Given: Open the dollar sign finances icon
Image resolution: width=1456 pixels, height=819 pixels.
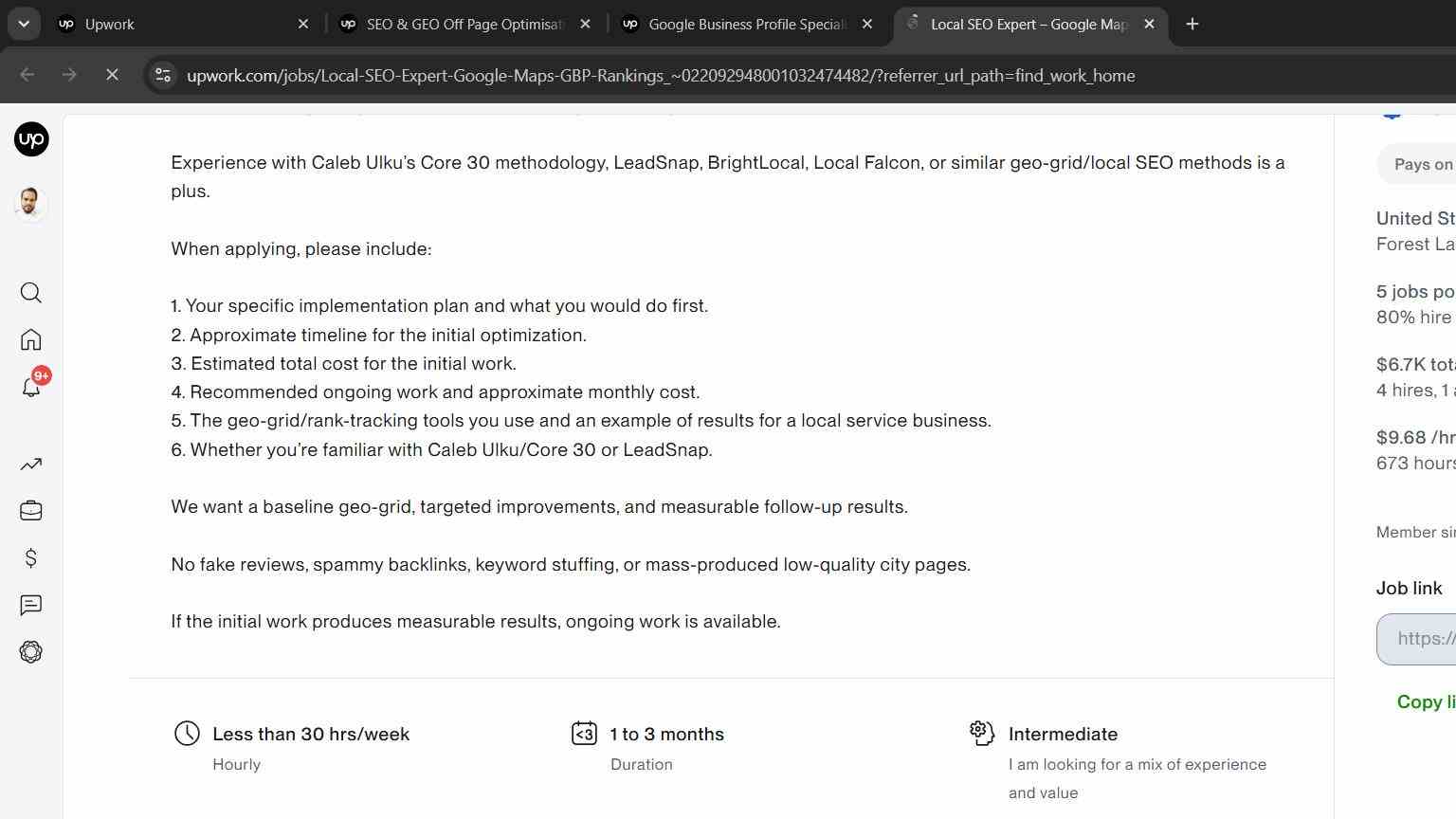Looking at the screenshot, I should [x=31, y=558].
